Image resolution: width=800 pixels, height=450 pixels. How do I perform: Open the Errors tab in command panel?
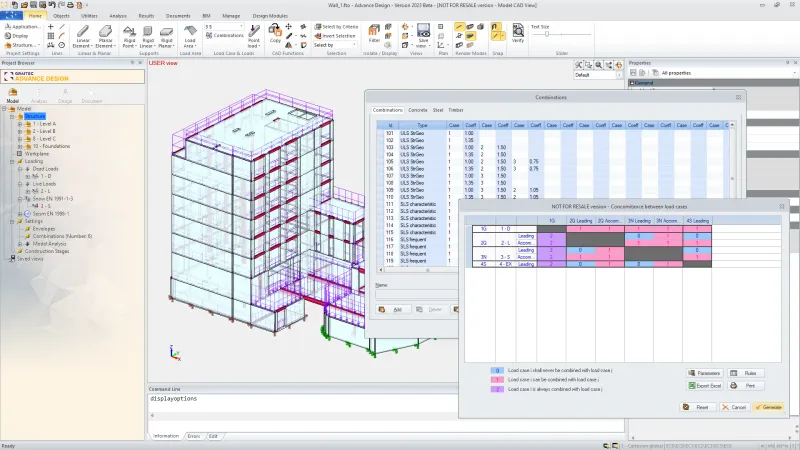[194, 436]
